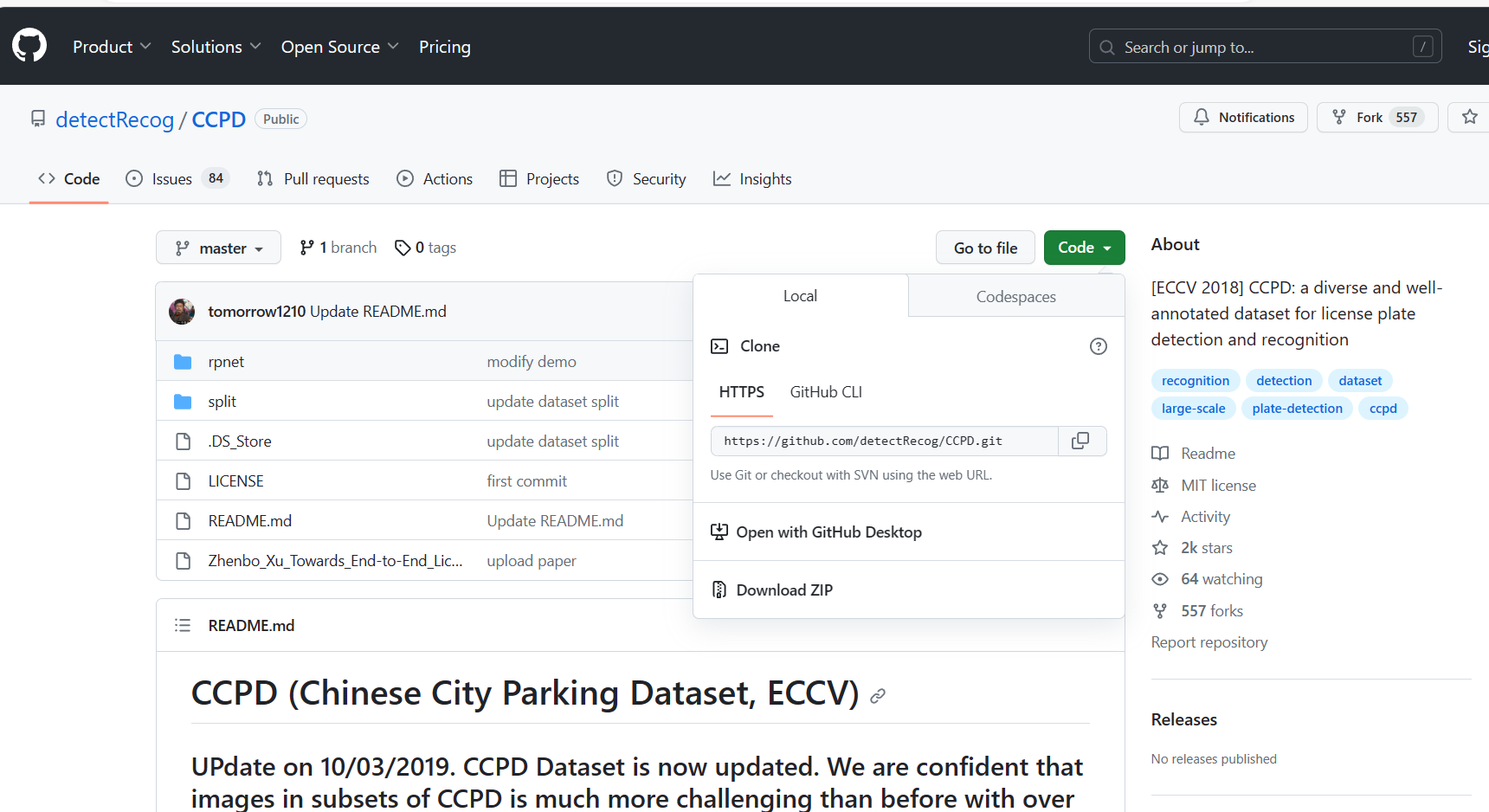The height and width of the screenshot is (812, 1489).
Task: Switch to the Codespaces tab
Action: point(1015,296)
